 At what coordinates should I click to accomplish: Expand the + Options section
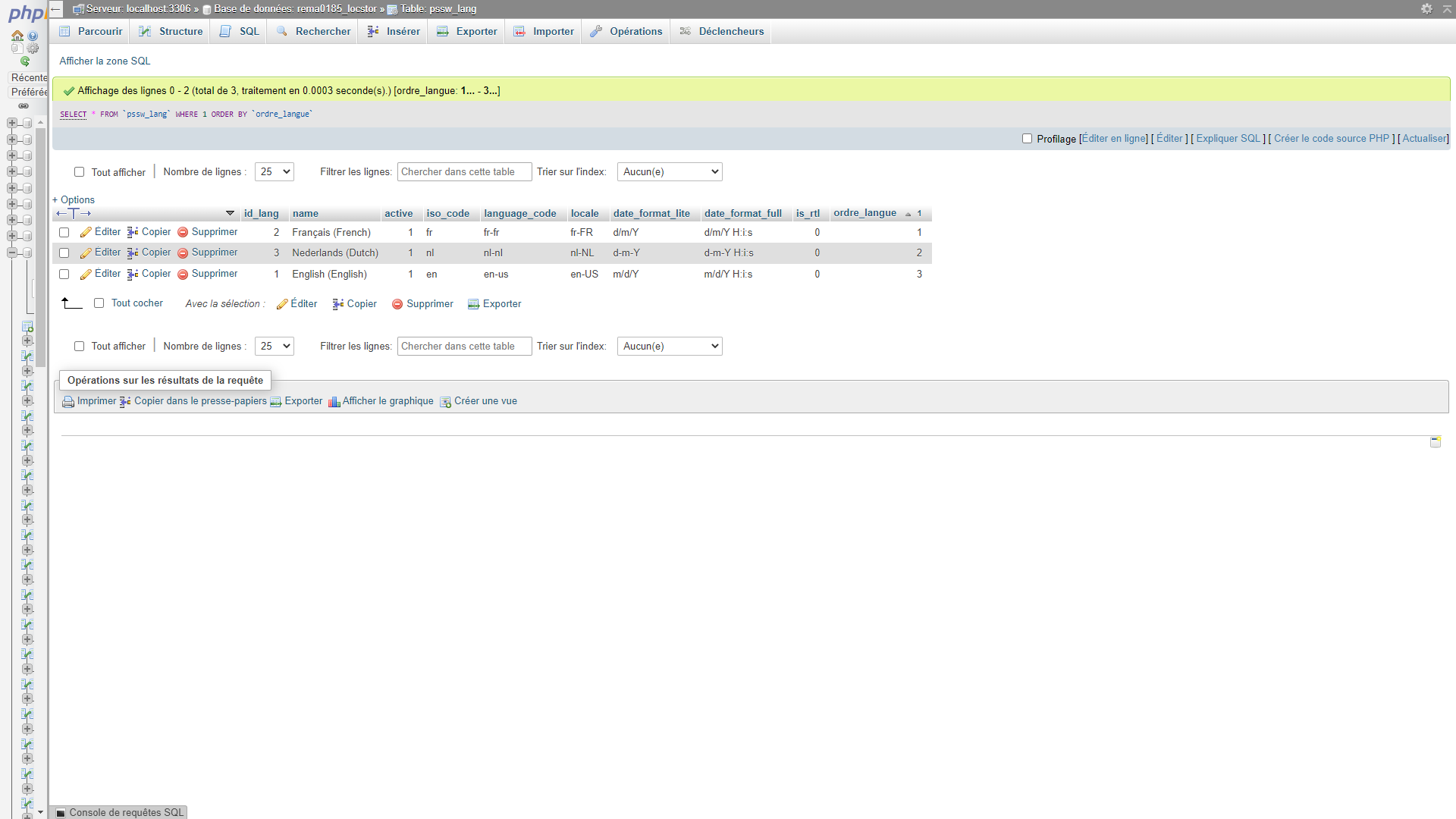[x=74, y=200]
